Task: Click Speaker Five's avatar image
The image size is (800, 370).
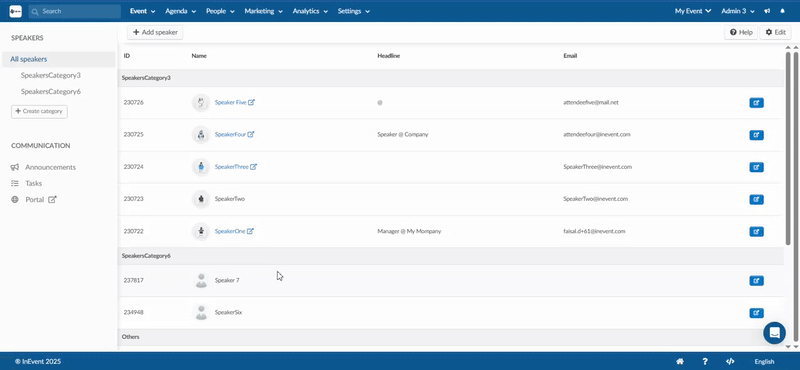Action: point(201,103)
